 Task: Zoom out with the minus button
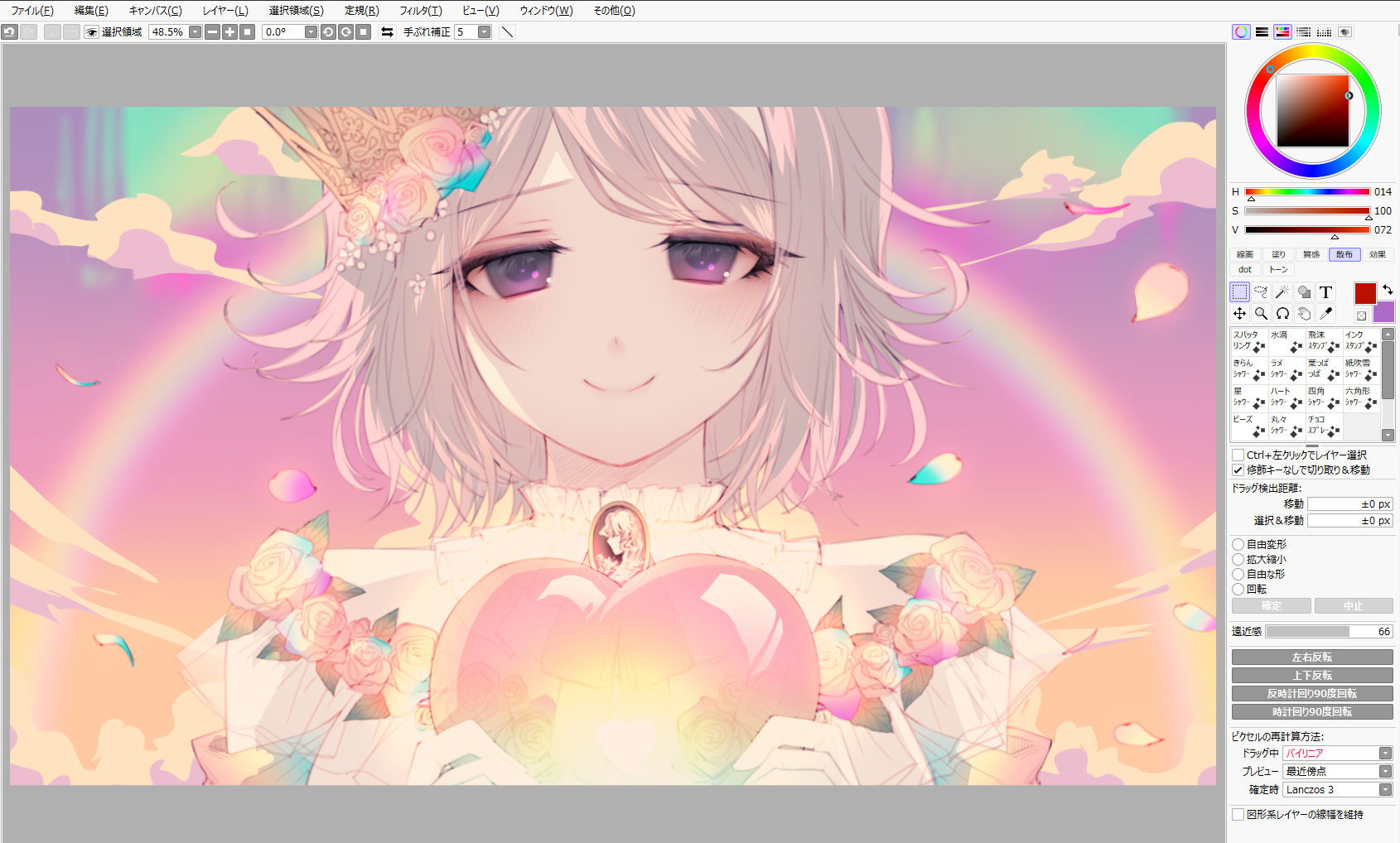212,32
